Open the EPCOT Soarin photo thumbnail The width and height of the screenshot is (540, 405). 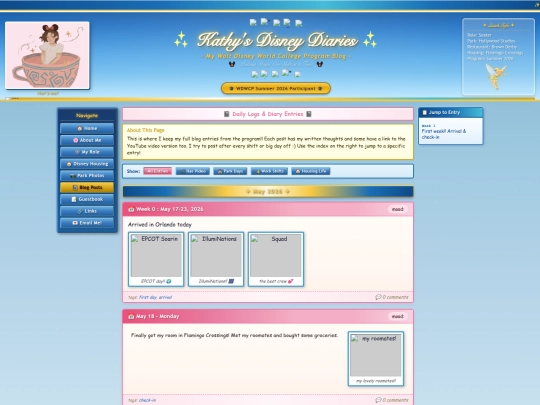coord(156,259)
